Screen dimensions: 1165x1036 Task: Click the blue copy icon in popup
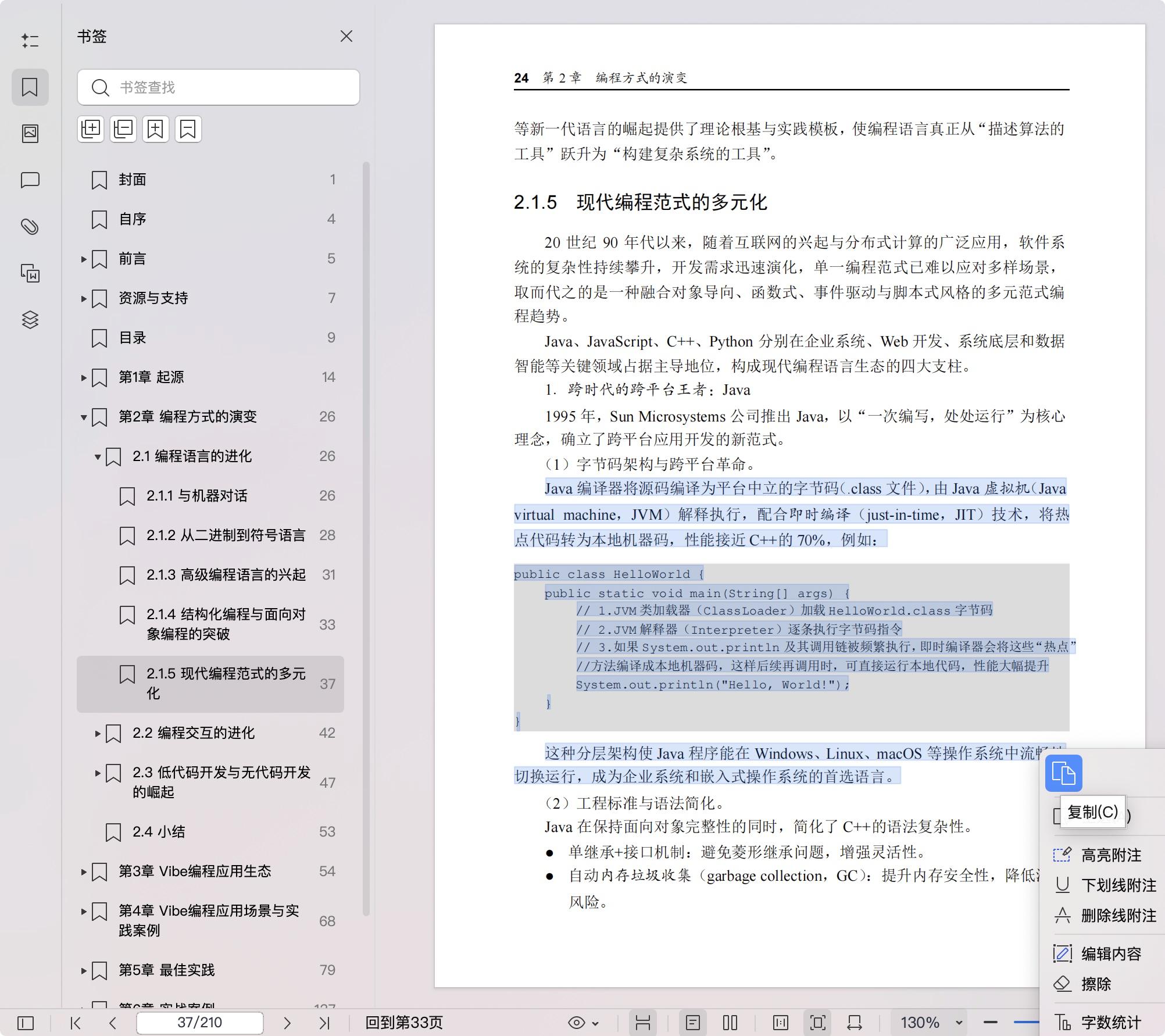pos(1063,773)
